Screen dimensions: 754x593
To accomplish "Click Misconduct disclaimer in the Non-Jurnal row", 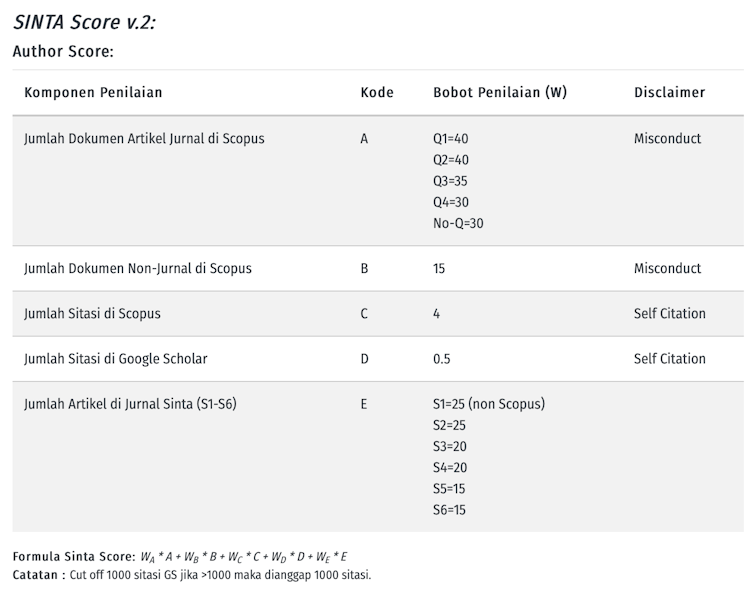I will coord(667,269).
